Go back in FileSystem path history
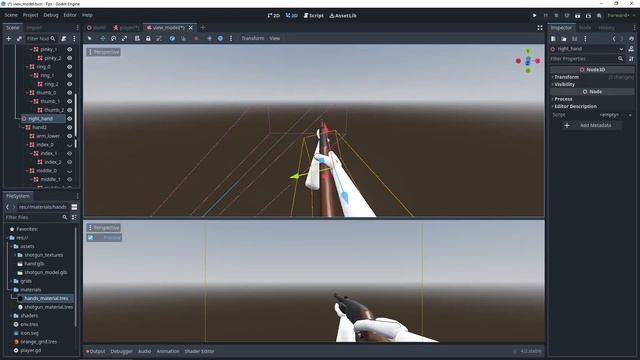 (7, 207)
